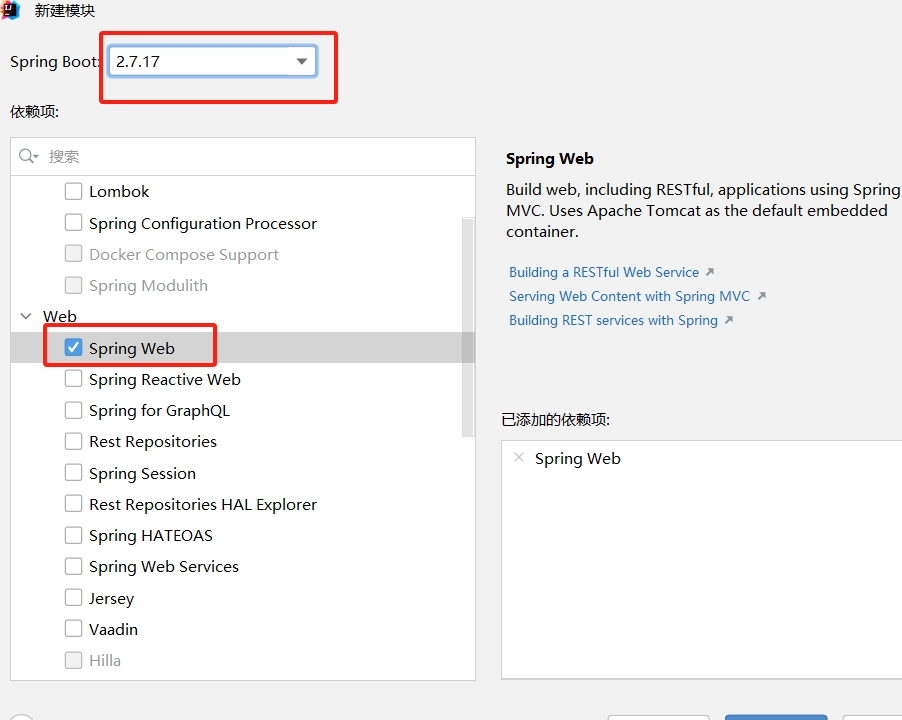Open the Spring Boot version dropdown

tap(302, 61)
